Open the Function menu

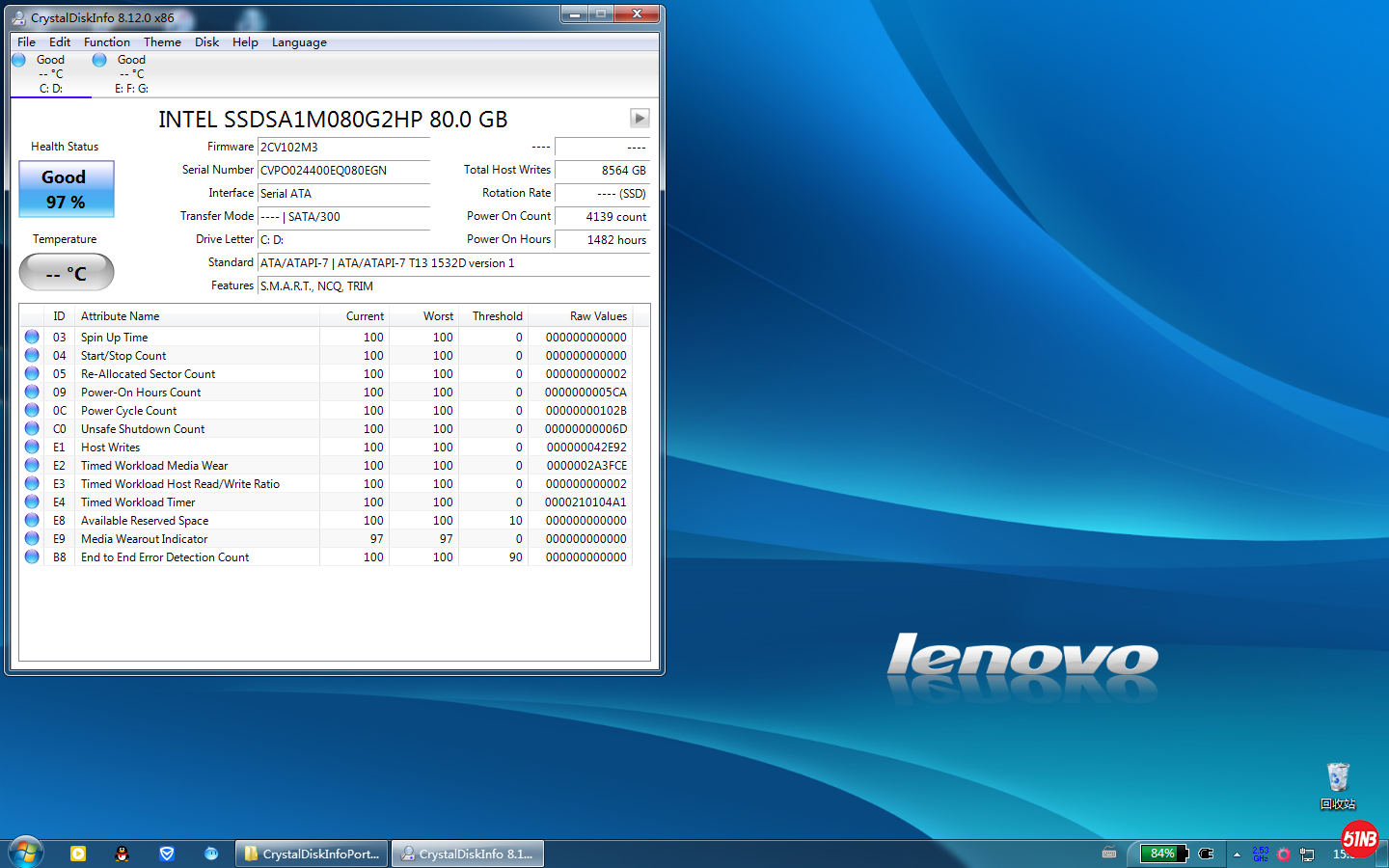[106, 42]
